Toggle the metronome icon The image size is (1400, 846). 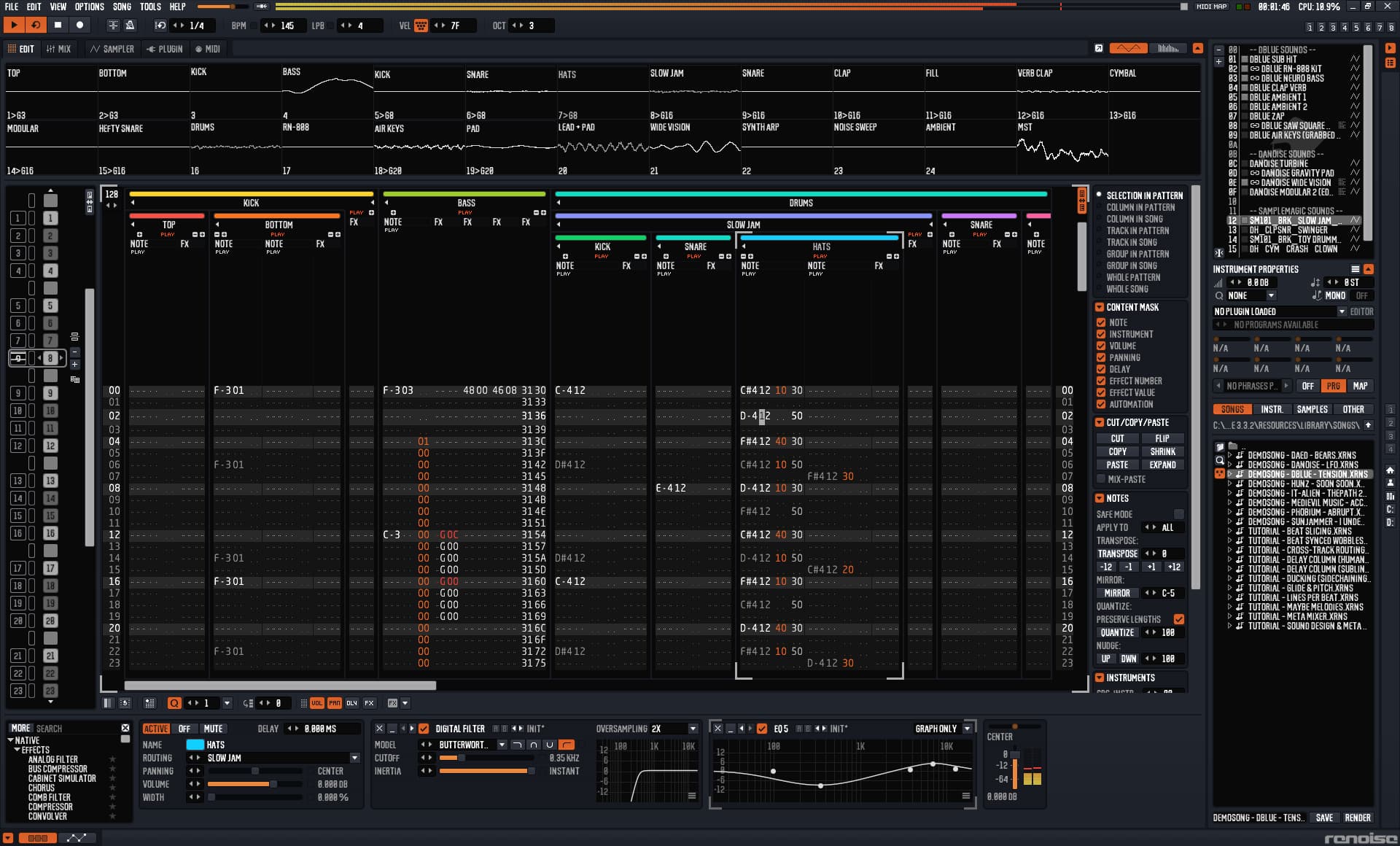click(x=130, y=25)
